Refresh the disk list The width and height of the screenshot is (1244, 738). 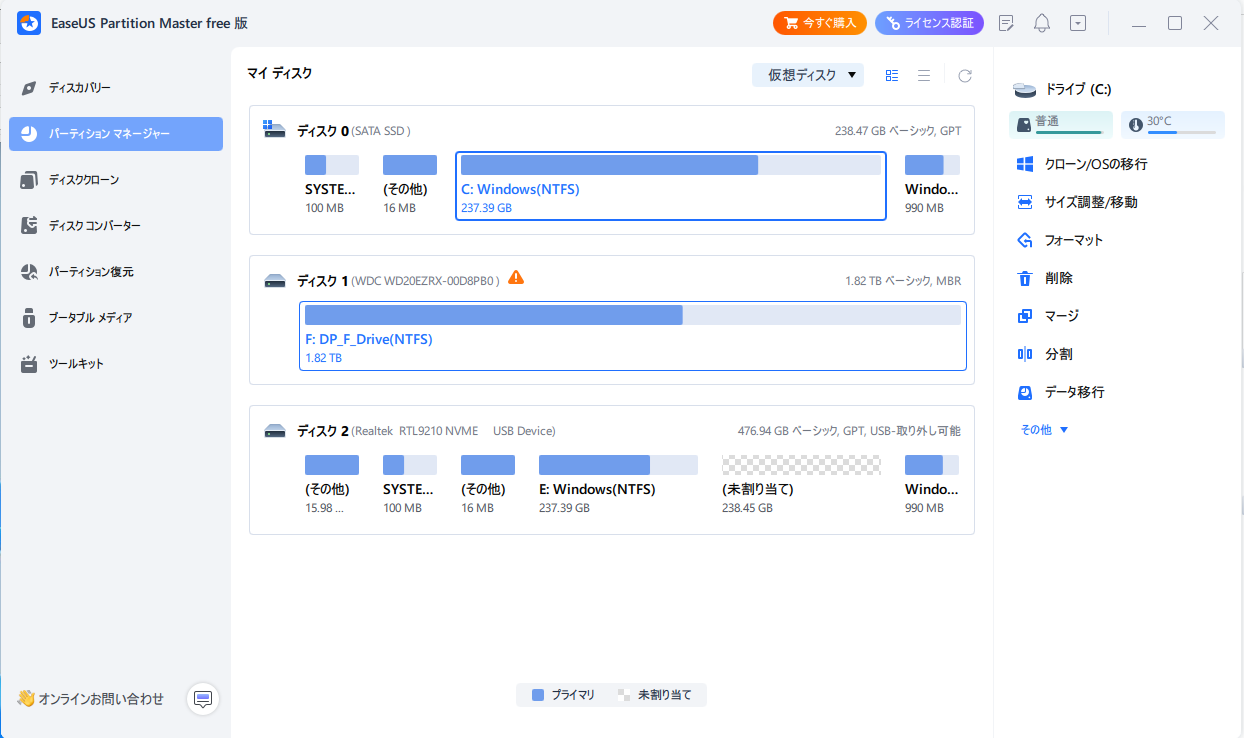[965, 75]
